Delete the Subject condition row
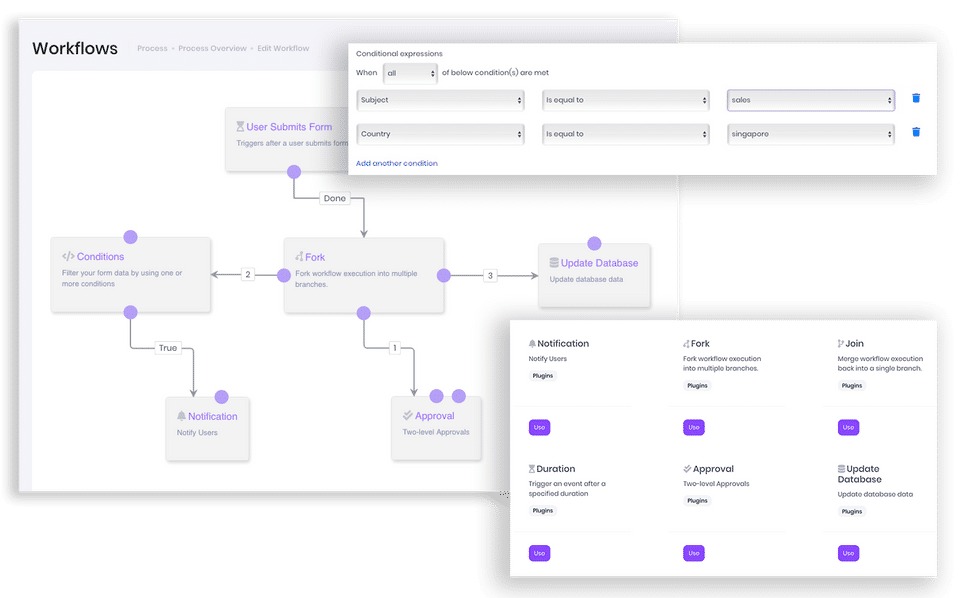The image size is (960, 598). (916, 98)
